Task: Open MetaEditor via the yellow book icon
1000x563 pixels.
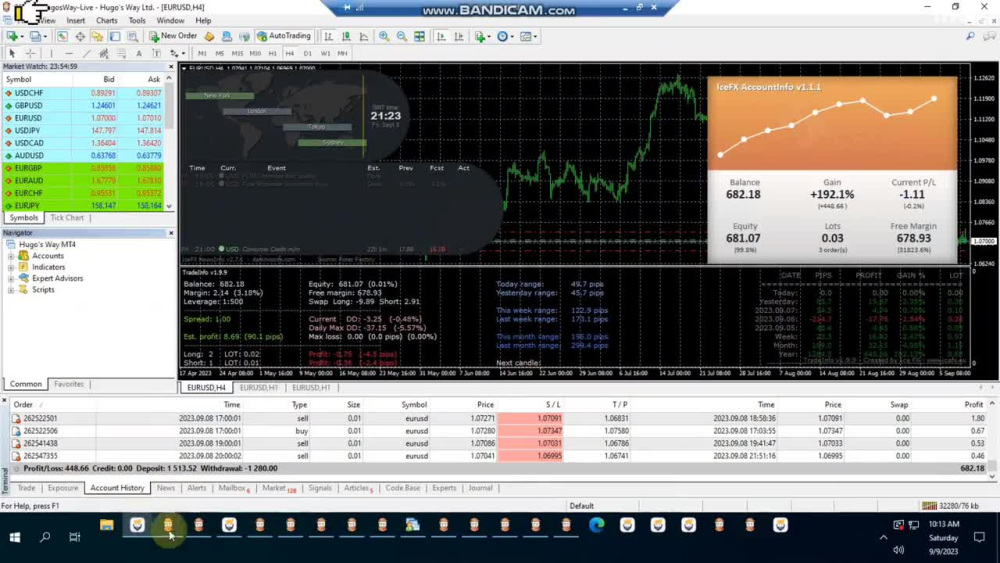Action: (x=209, y=36)
